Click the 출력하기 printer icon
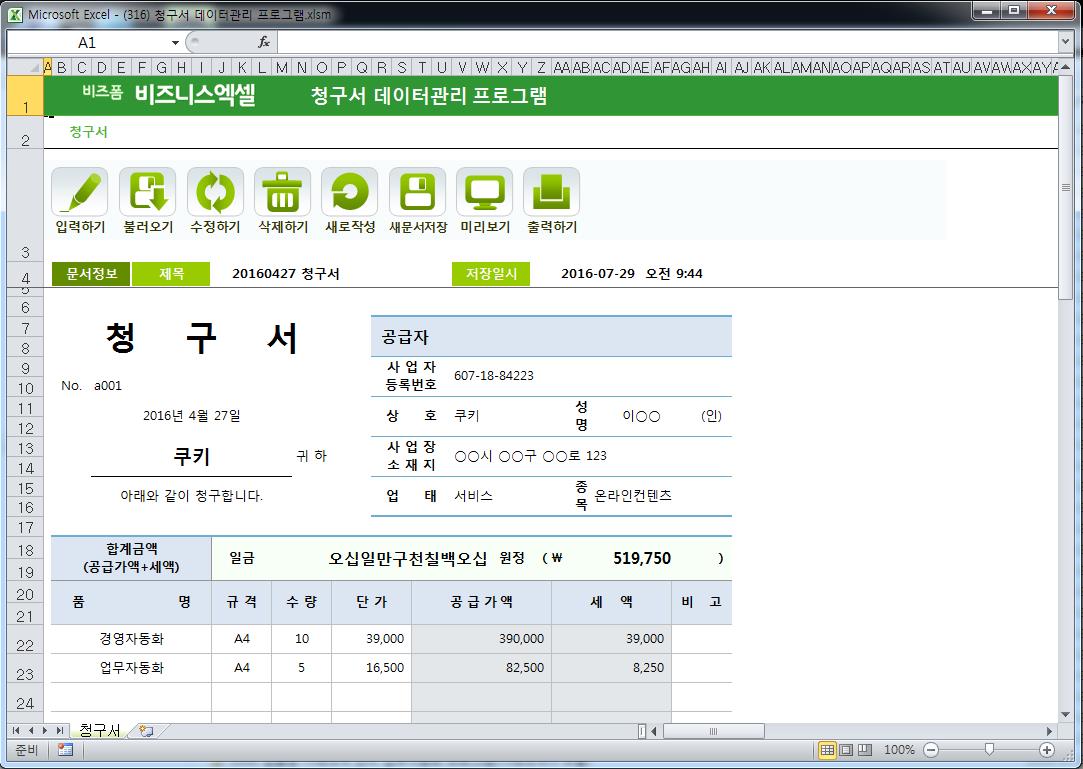This screenshot has height=769, width=1083. (x=551, y=192)
